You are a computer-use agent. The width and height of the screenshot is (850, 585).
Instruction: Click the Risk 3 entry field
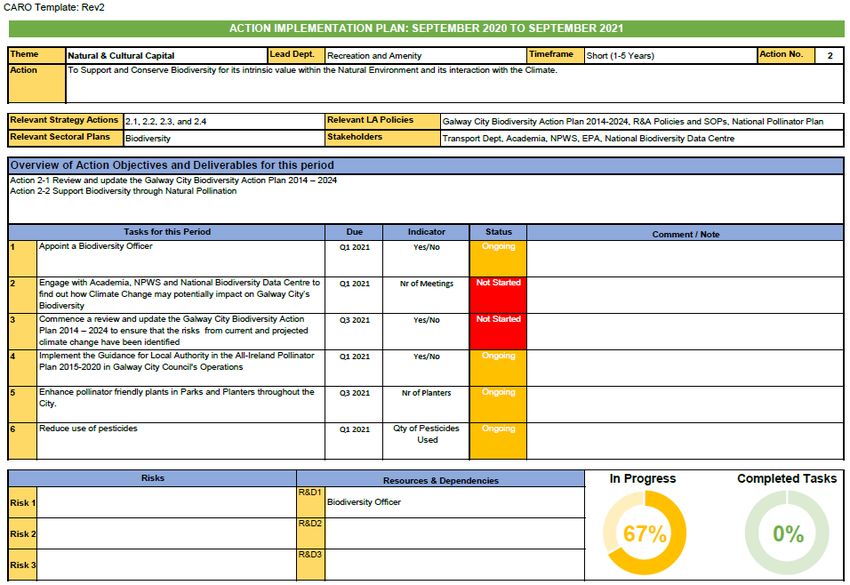(166, 564)
